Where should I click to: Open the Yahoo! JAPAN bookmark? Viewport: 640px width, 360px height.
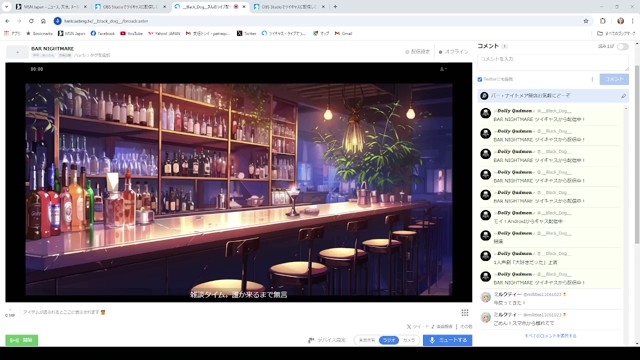164,33
